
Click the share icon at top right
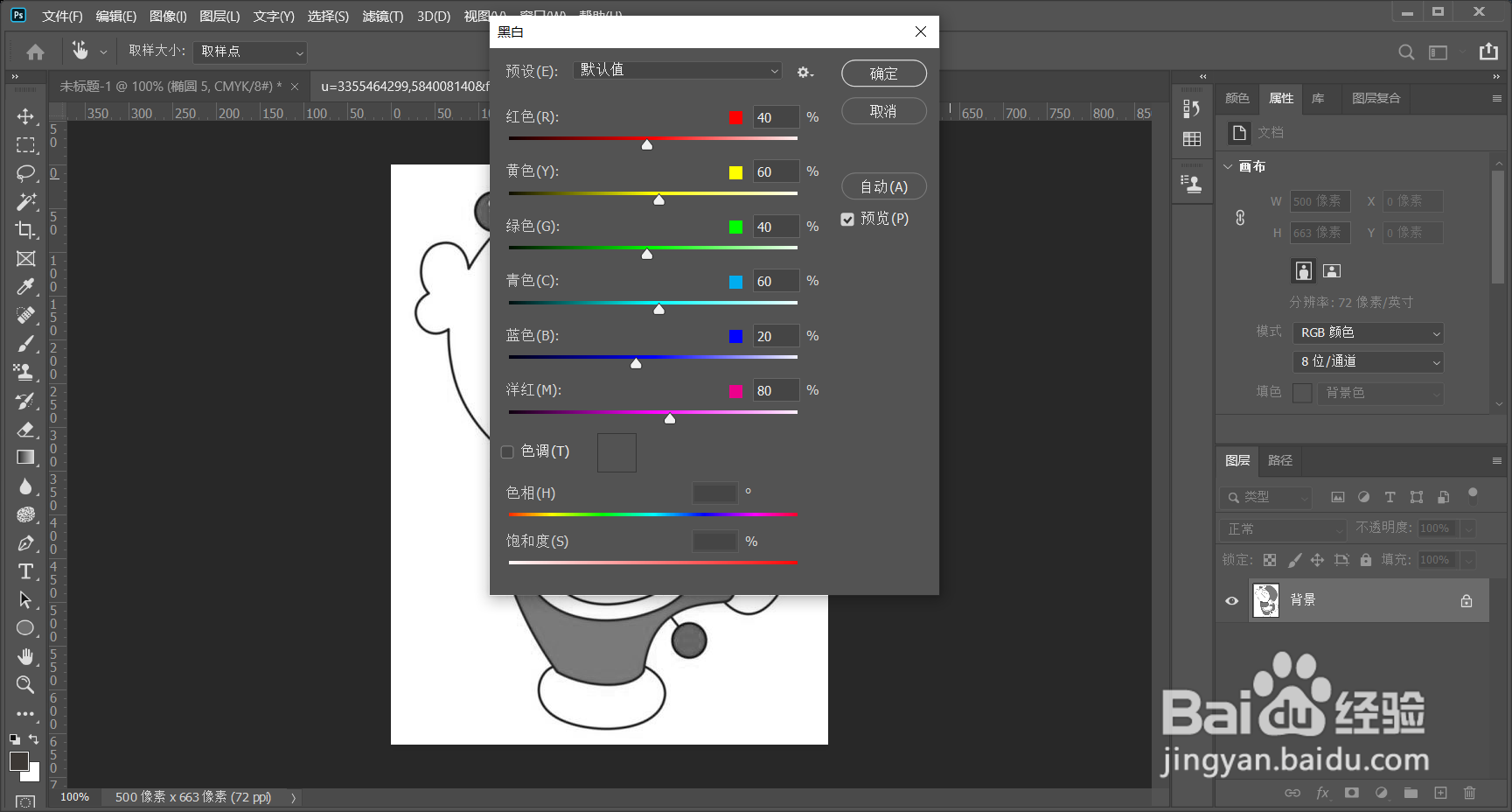pyautogui.click(x=1488, y=52)
